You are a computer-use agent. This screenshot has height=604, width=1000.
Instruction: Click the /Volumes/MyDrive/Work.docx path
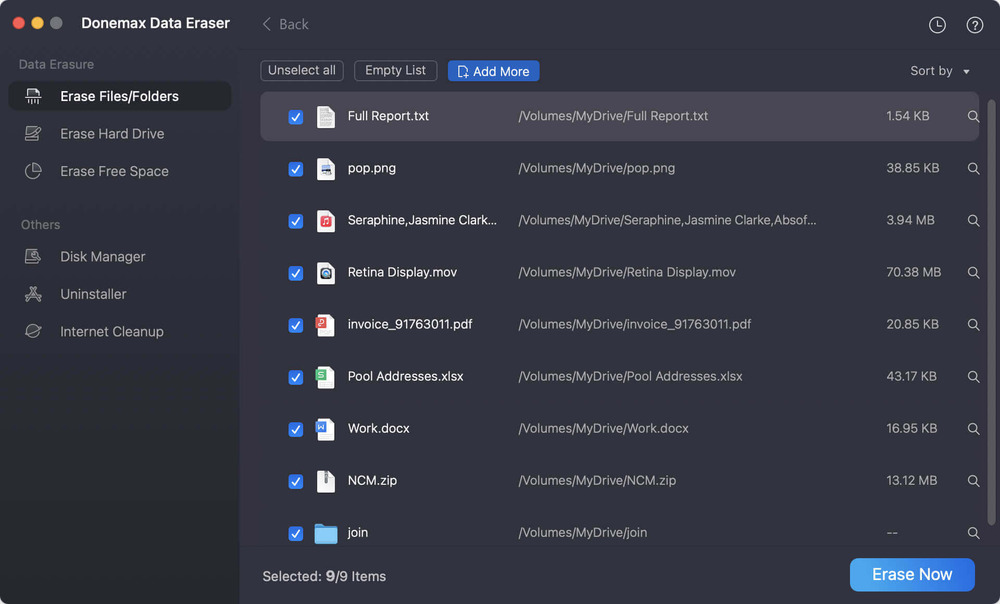(603, 429)
